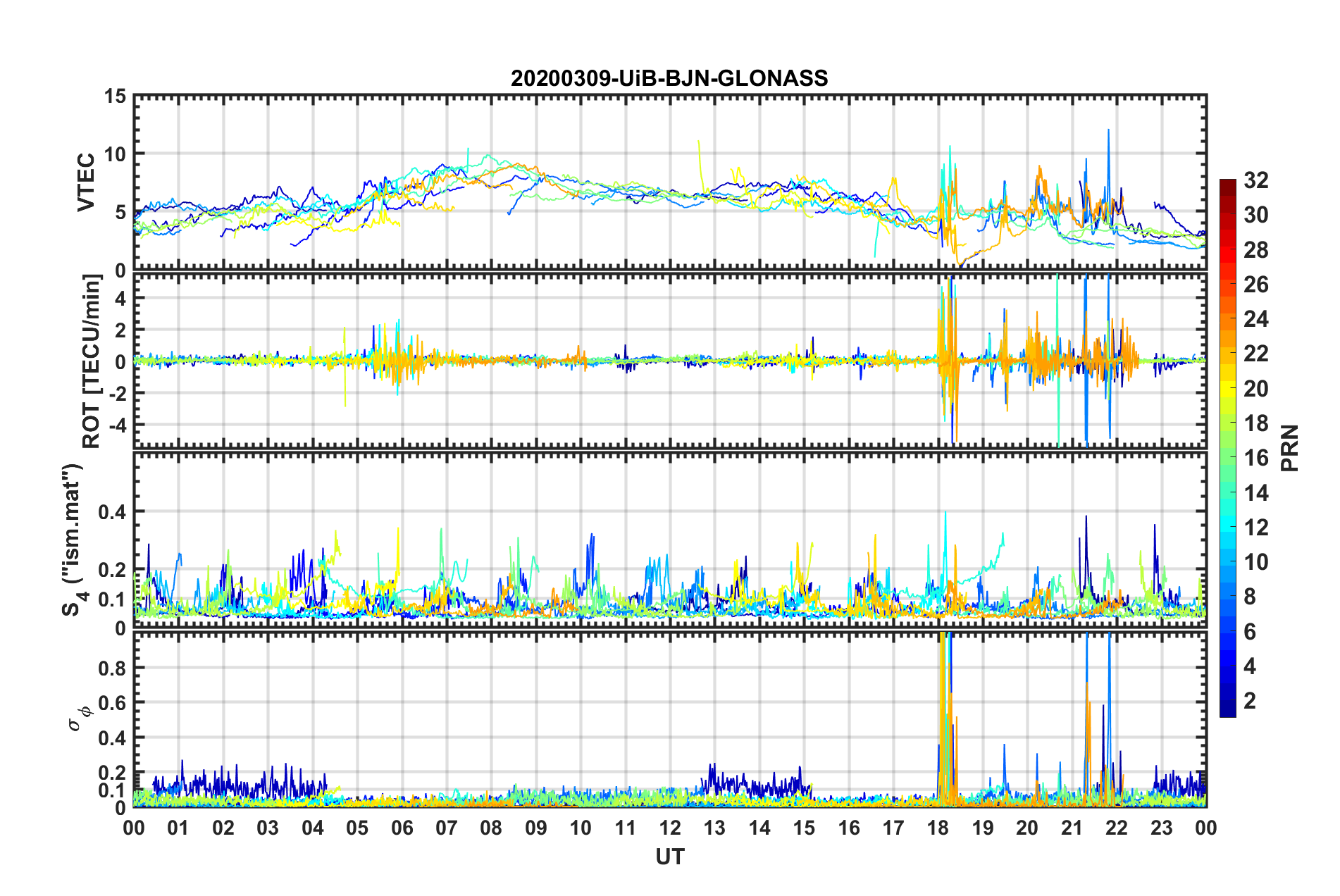Click the VTEC tick label 10
The image size is (1340, 896).
115,154
